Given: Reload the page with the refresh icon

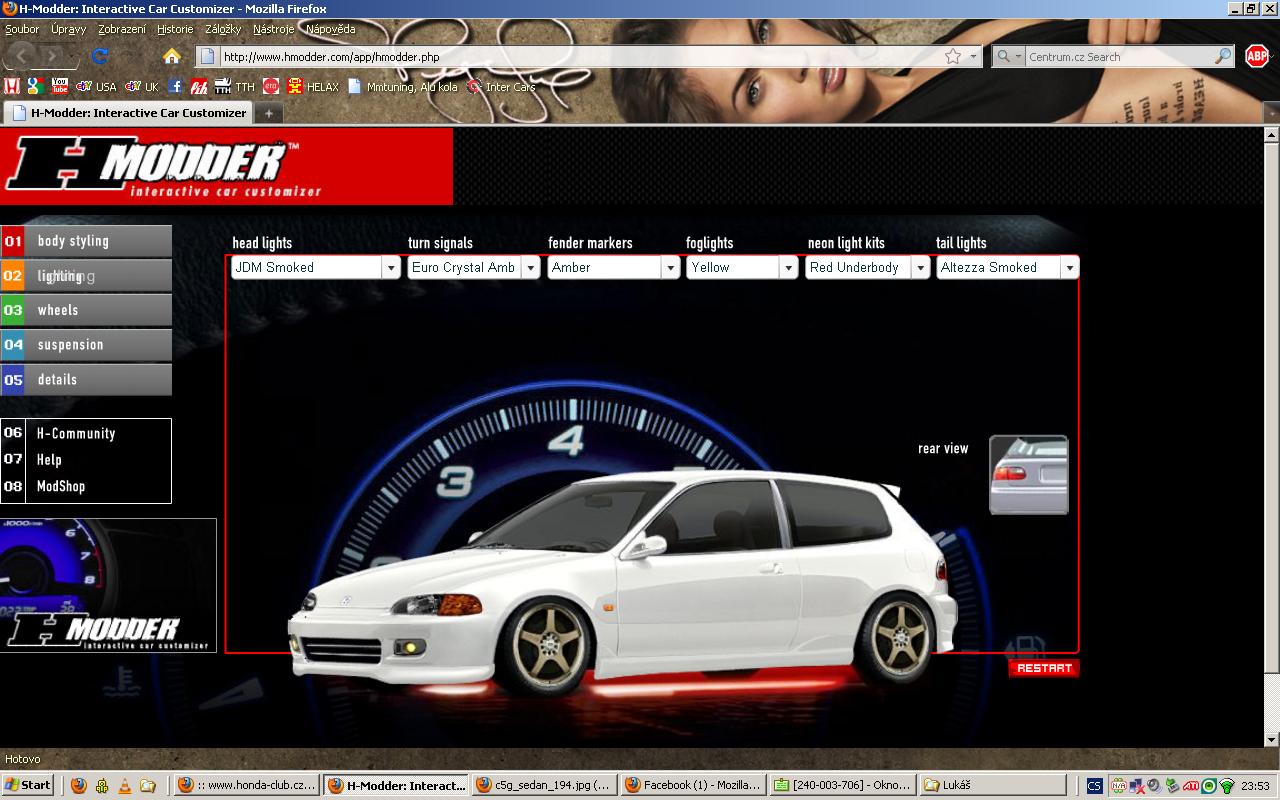Looking at the screenshot, I should (99, 56).
